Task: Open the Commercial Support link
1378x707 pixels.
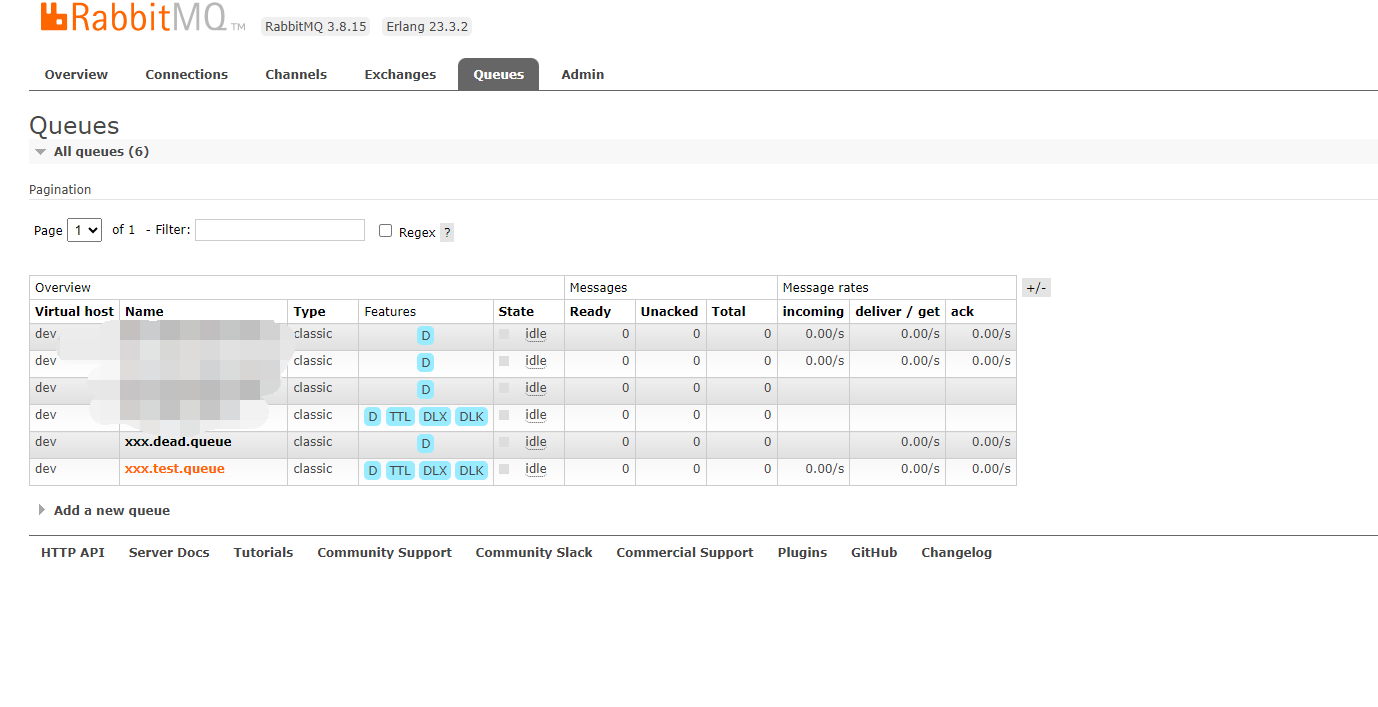Action: pyautogui.click(x=685, y=552)
